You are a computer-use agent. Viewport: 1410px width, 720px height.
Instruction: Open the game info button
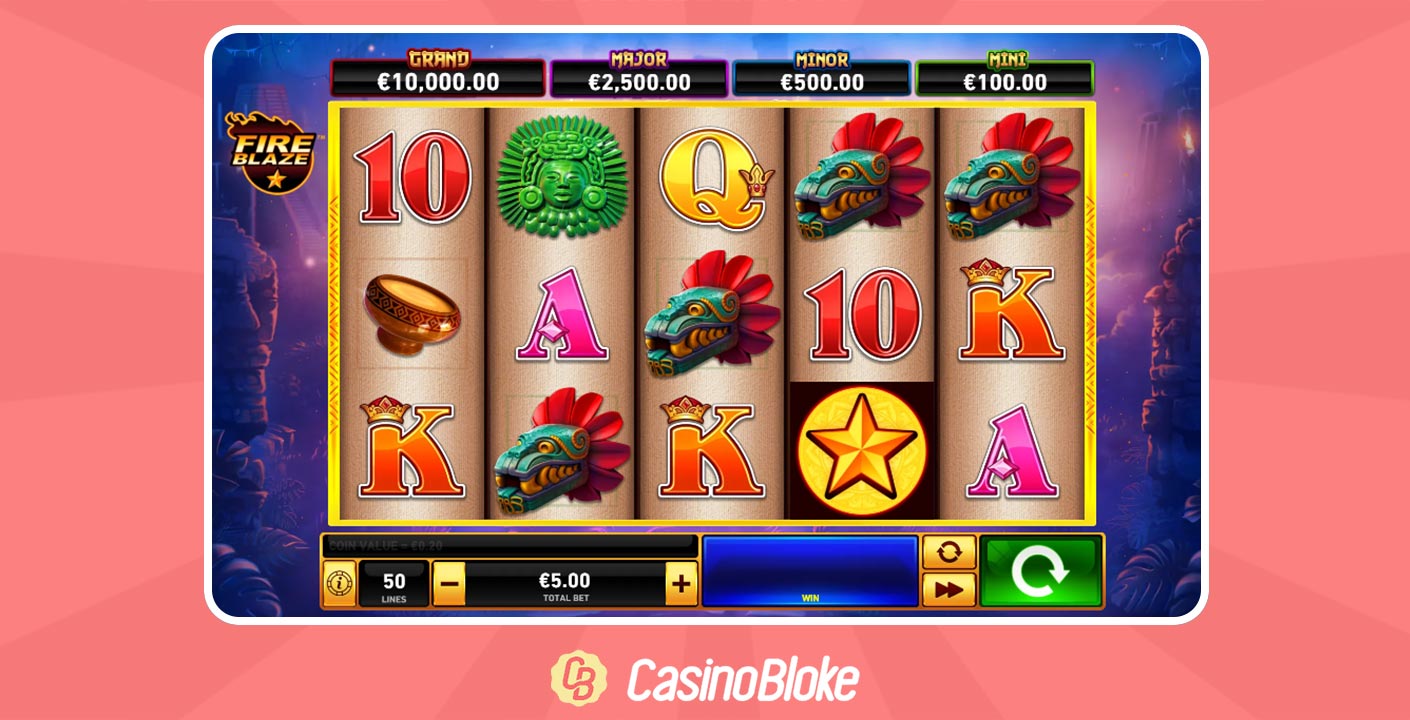pyautogui.click(x=340, y=584)
